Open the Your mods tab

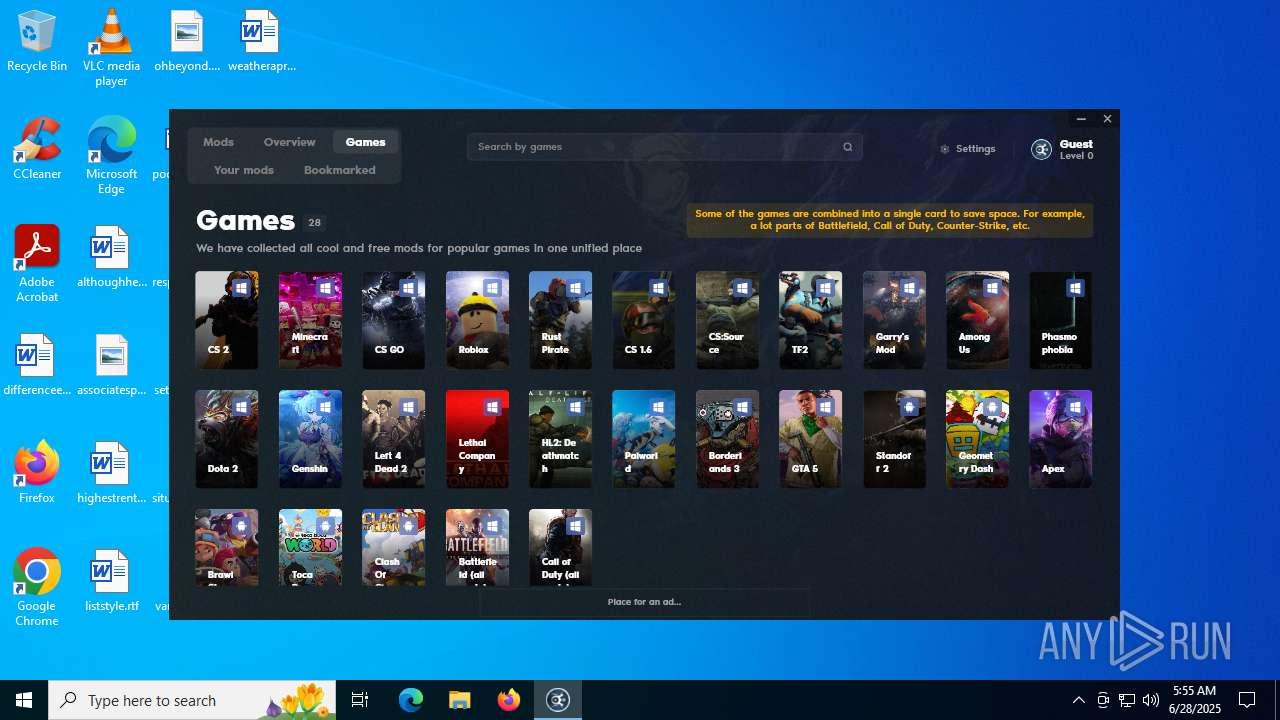(x=244, y=170)
